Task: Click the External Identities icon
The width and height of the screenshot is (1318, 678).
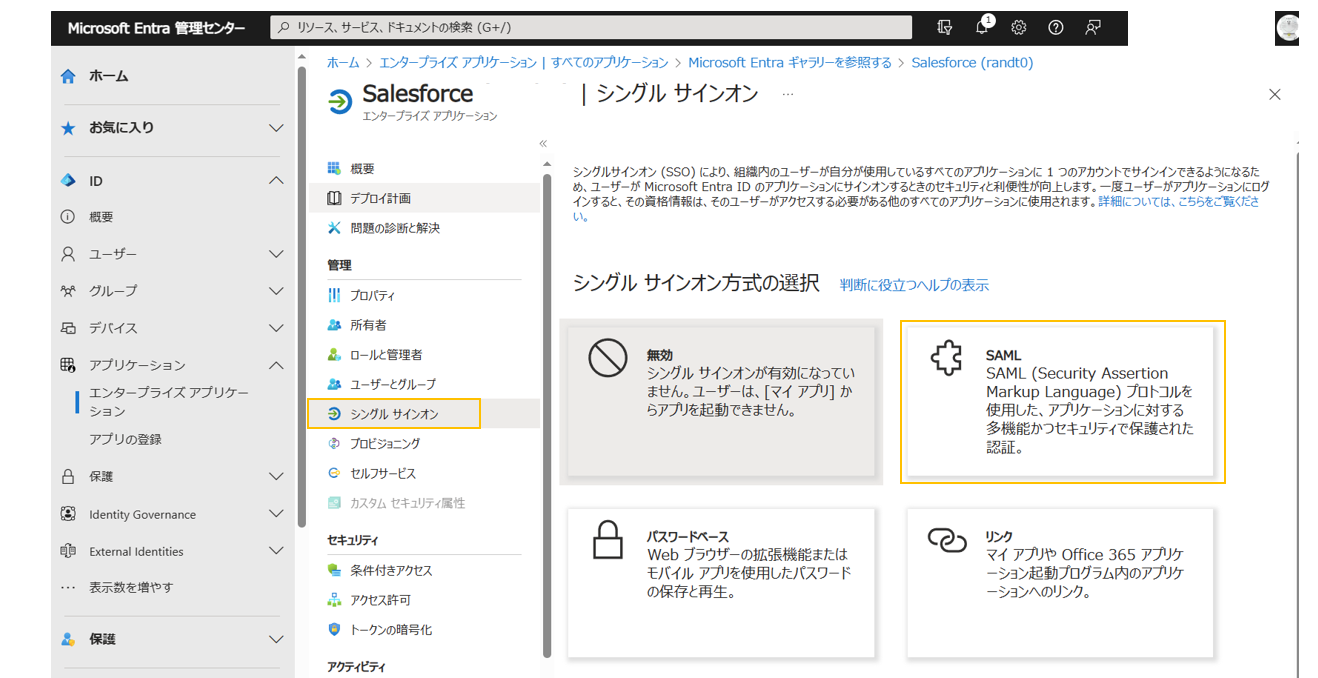Action: [x=68, y=551]
